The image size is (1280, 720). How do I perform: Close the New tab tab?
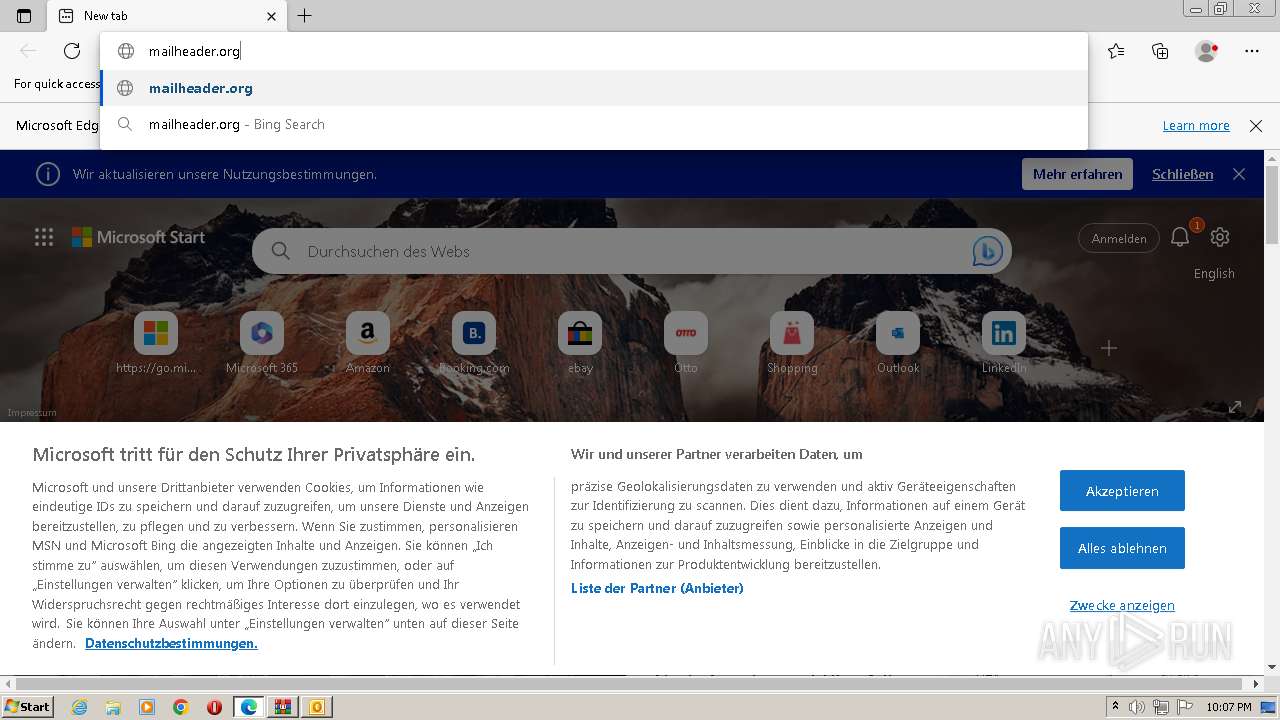coord(272,16)
